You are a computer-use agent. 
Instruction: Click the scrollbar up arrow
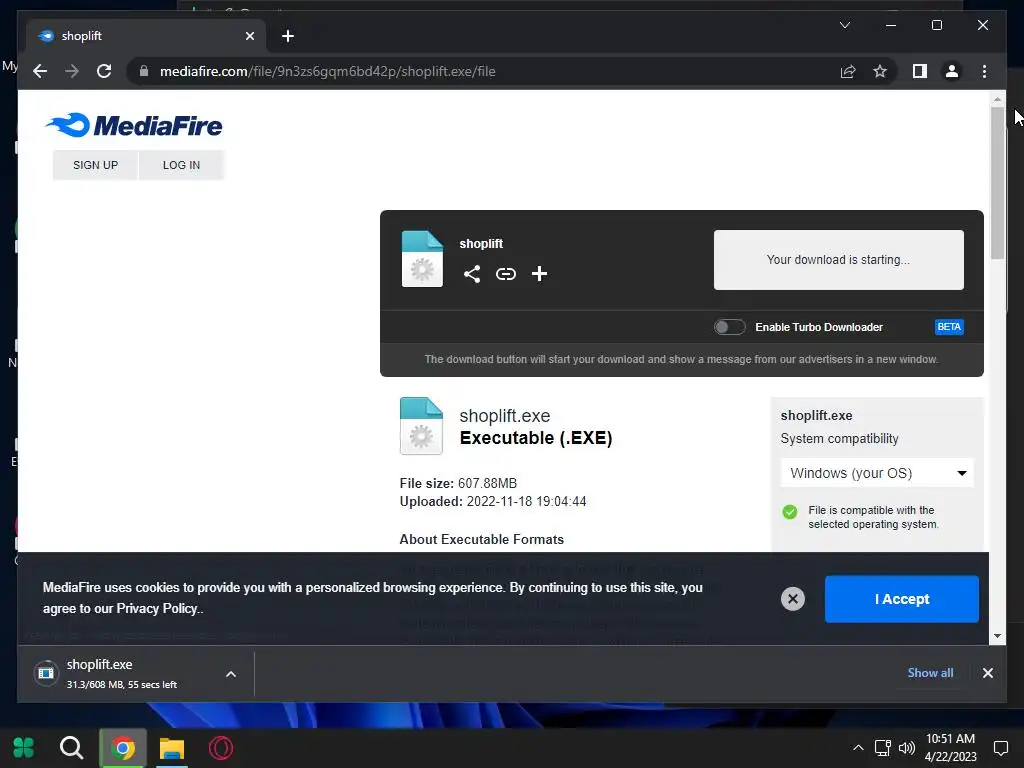click(997, 99)
